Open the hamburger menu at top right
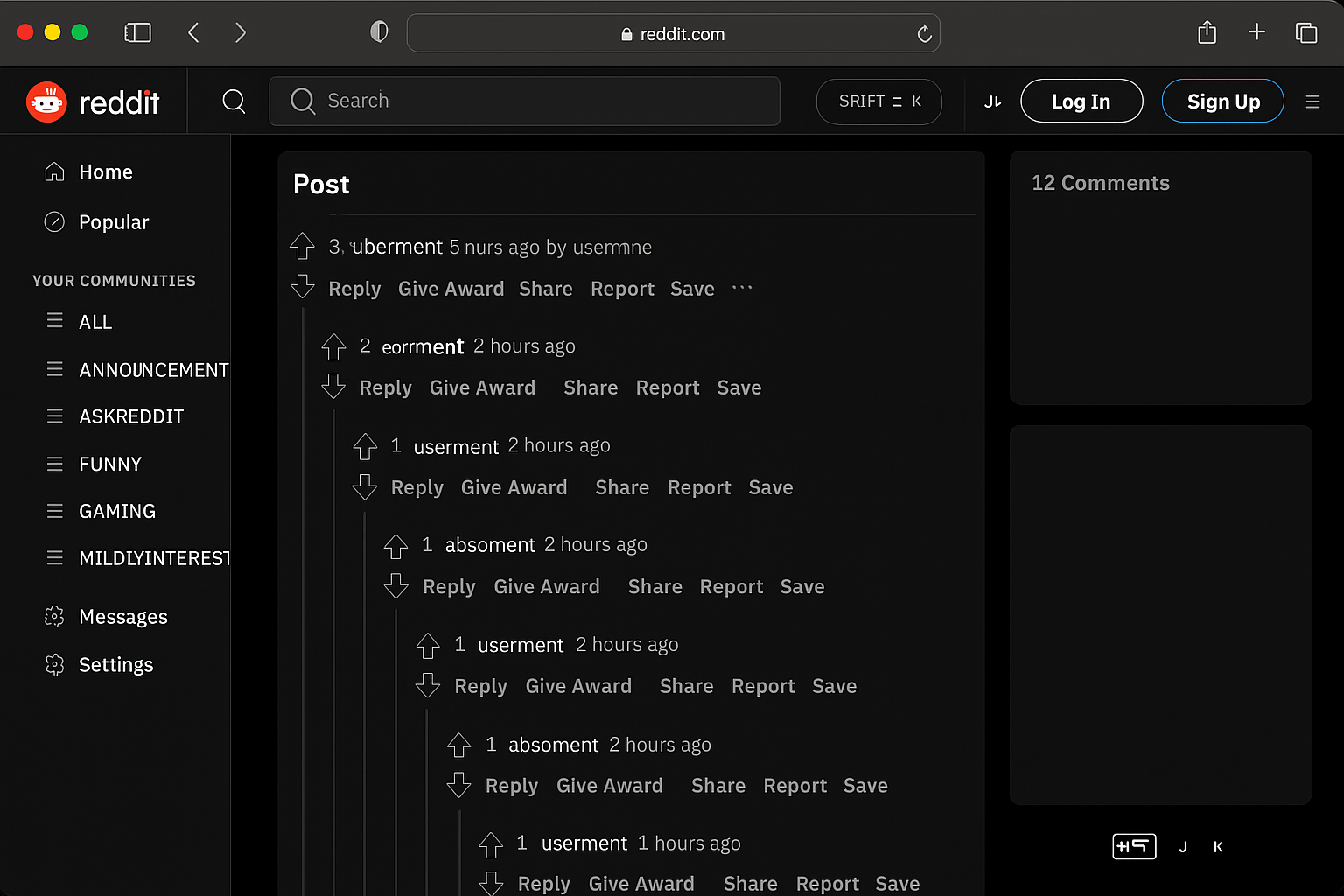This screenshot has height=896, width=1344. click(x=1312, y=101)
